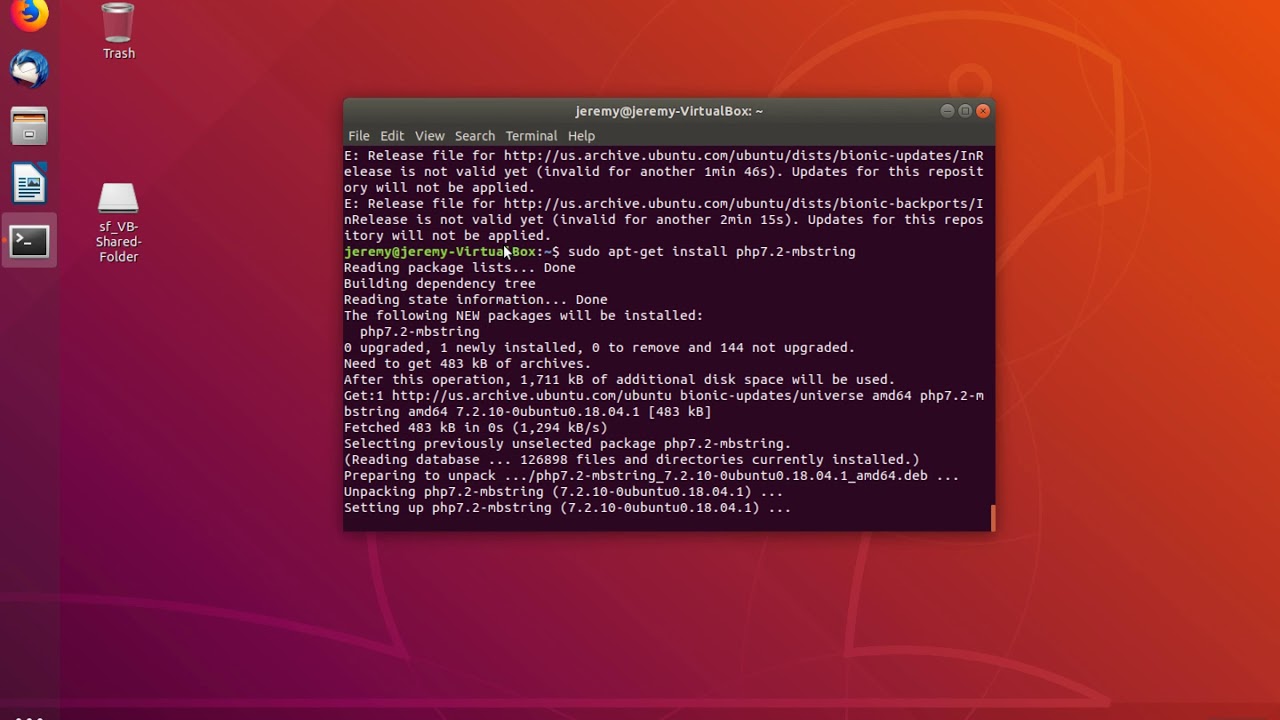This screenshot has height=720, width=1280.
Task: Open the Edit menu in Terminal
Action: pyautogui.click(x=392, y=136)
